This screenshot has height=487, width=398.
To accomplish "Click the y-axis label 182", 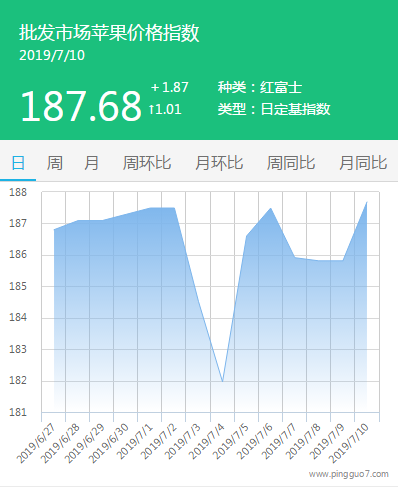I will click(18, 380).
